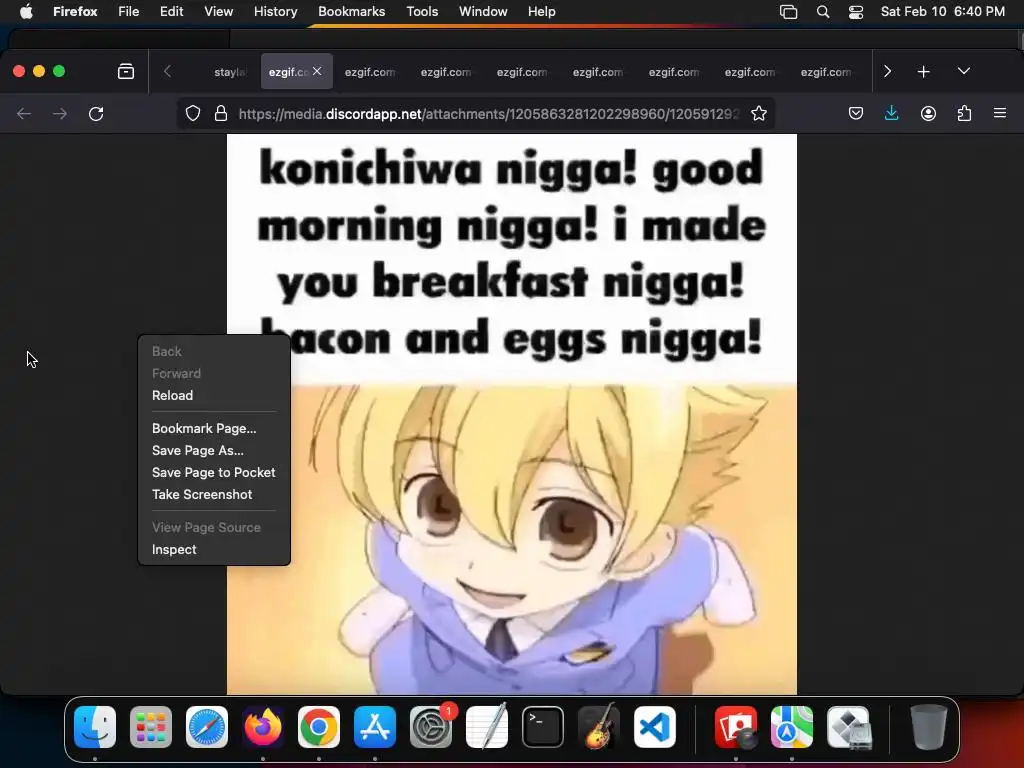Open System Settings from Dock

click(x=431, y=727)
